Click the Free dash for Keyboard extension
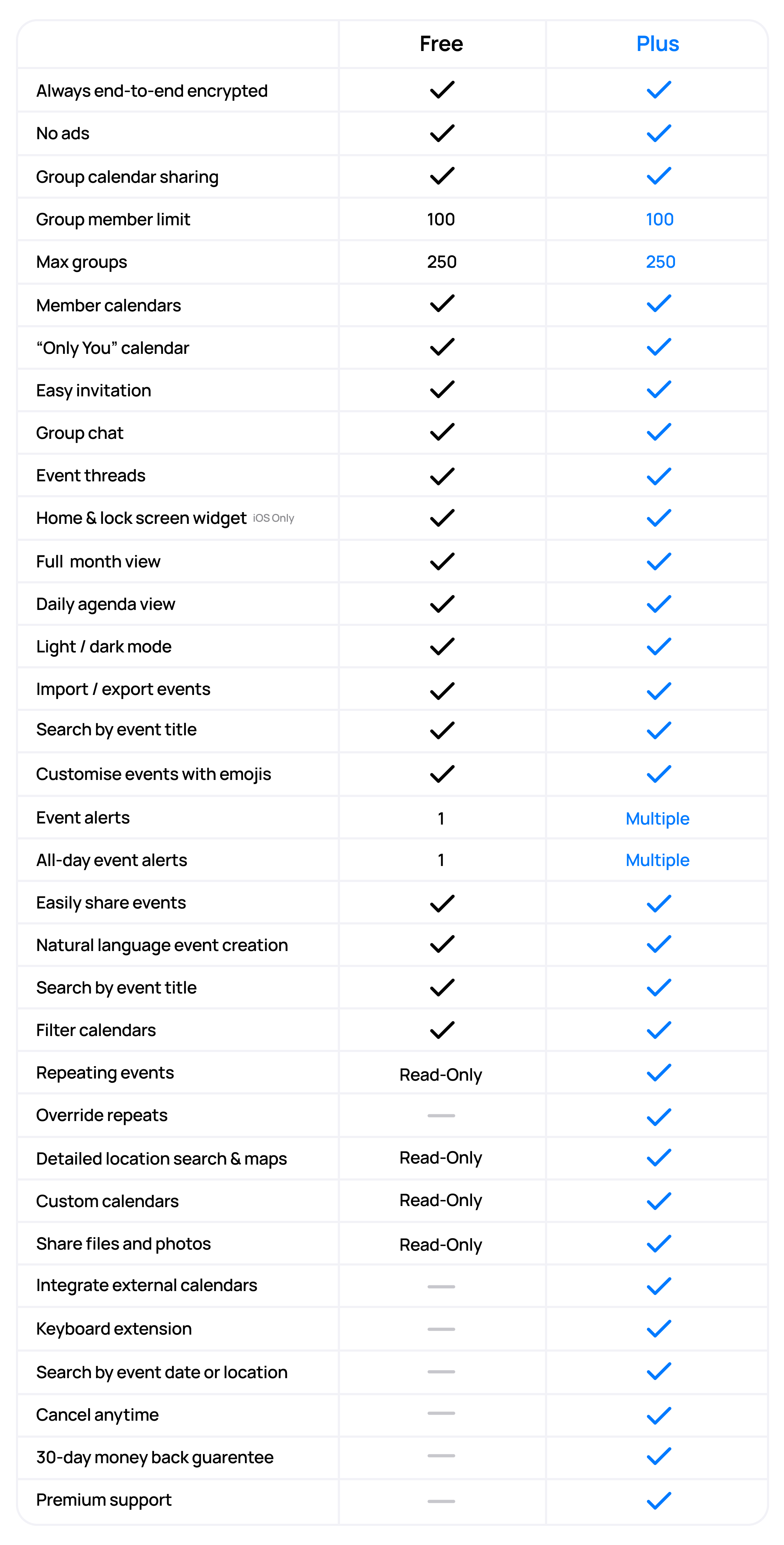The height and width of the screenshot is (1545, 784). (441, 1329)
